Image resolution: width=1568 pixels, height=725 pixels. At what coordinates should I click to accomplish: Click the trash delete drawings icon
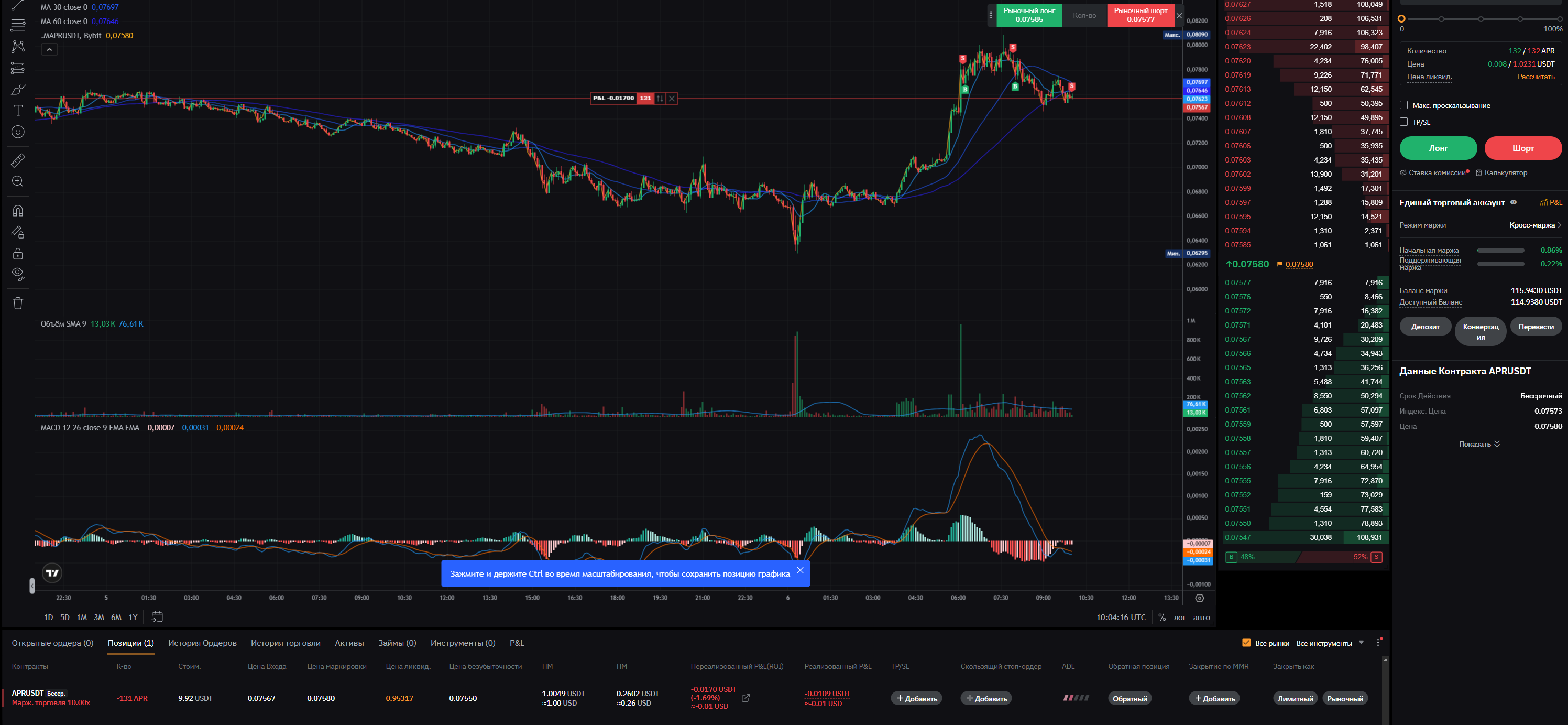pos(18,303)
